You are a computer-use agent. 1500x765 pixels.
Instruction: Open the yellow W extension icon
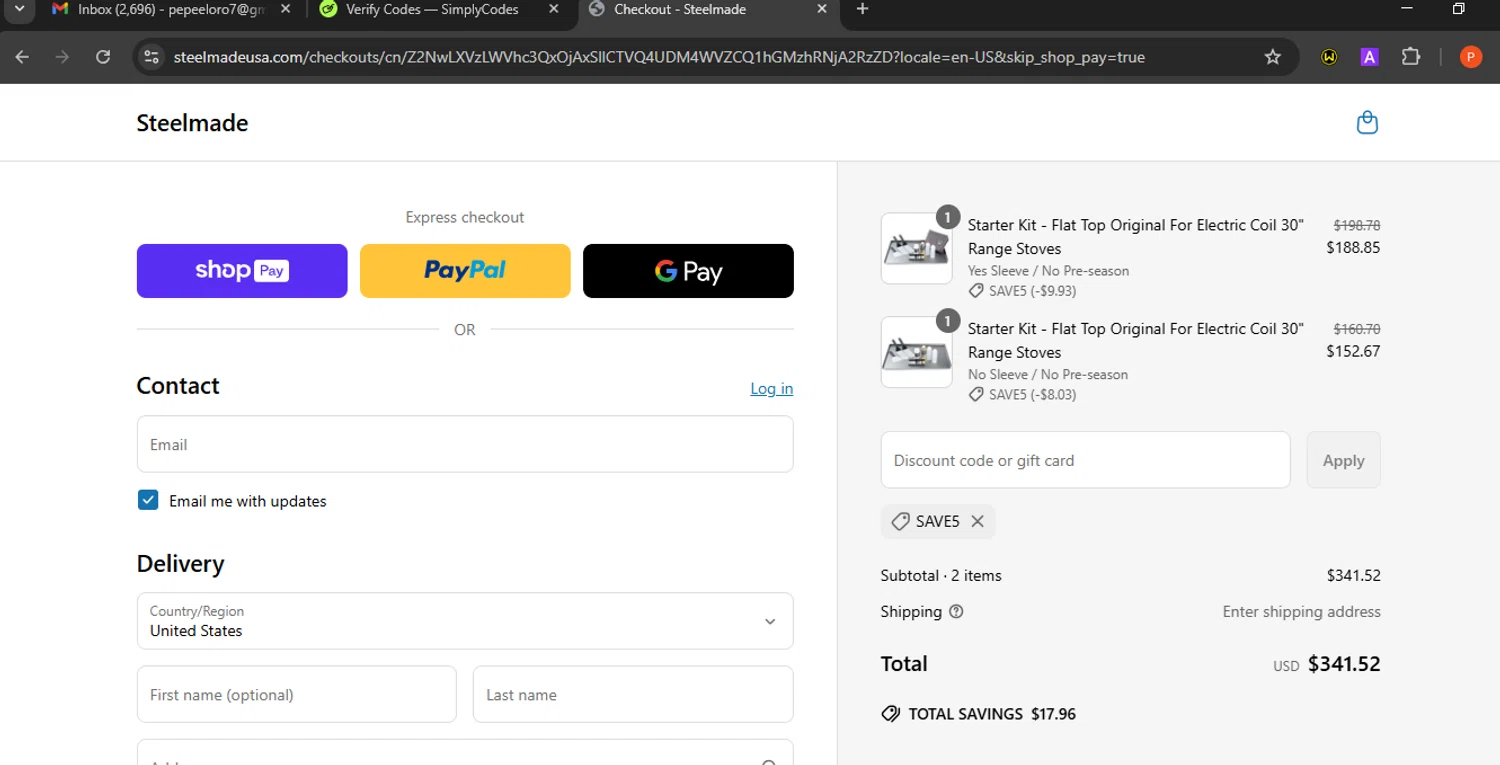(x=1329, y=57)
